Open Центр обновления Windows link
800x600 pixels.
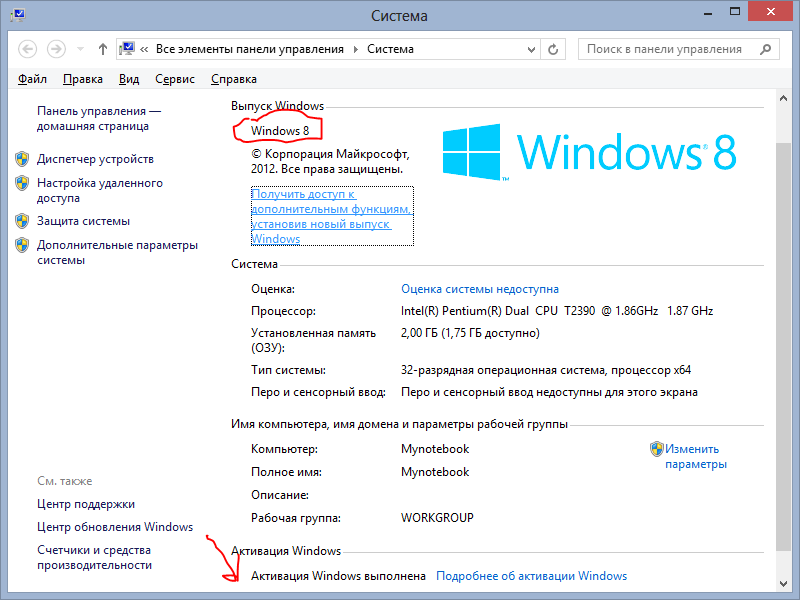(115, 527)
